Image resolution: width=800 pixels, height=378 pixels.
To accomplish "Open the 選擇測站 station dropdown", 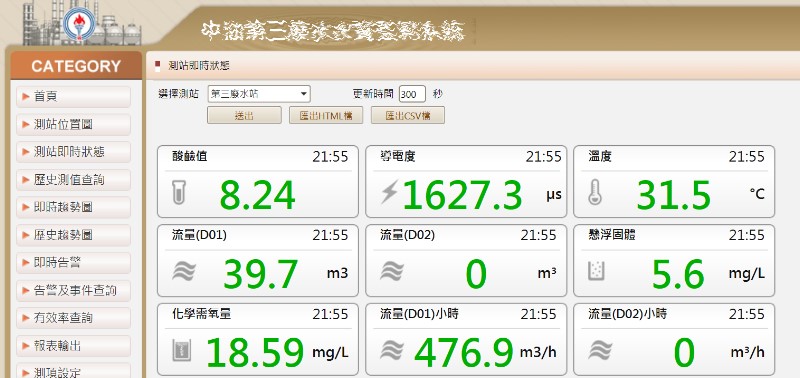I will pos(259,94).
